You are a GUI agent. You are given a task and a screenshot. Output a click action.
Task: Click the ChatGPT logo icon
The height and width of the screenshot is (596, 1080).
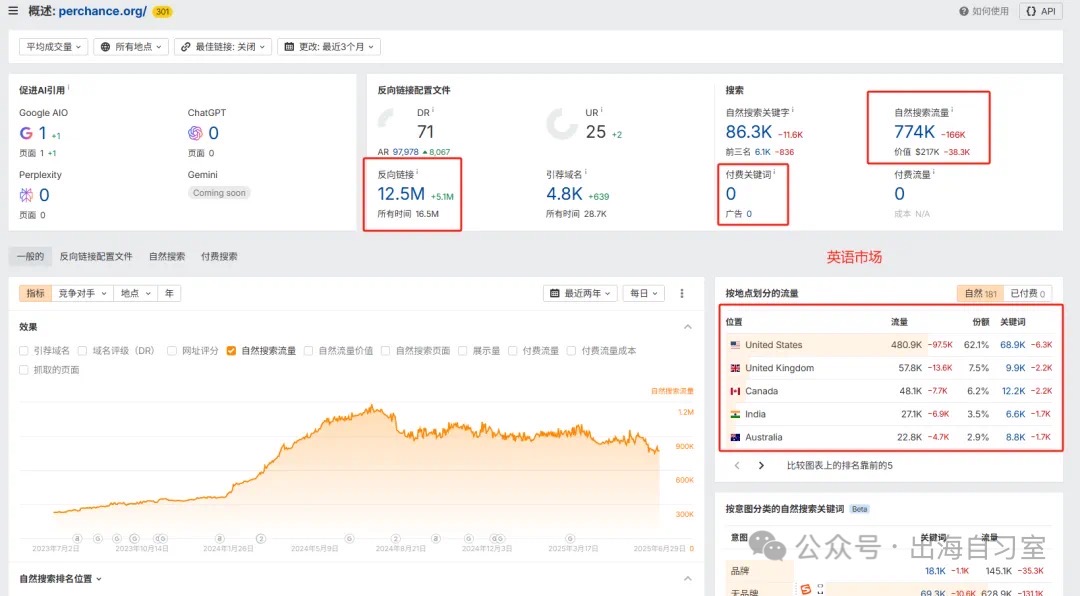[195, 133]
